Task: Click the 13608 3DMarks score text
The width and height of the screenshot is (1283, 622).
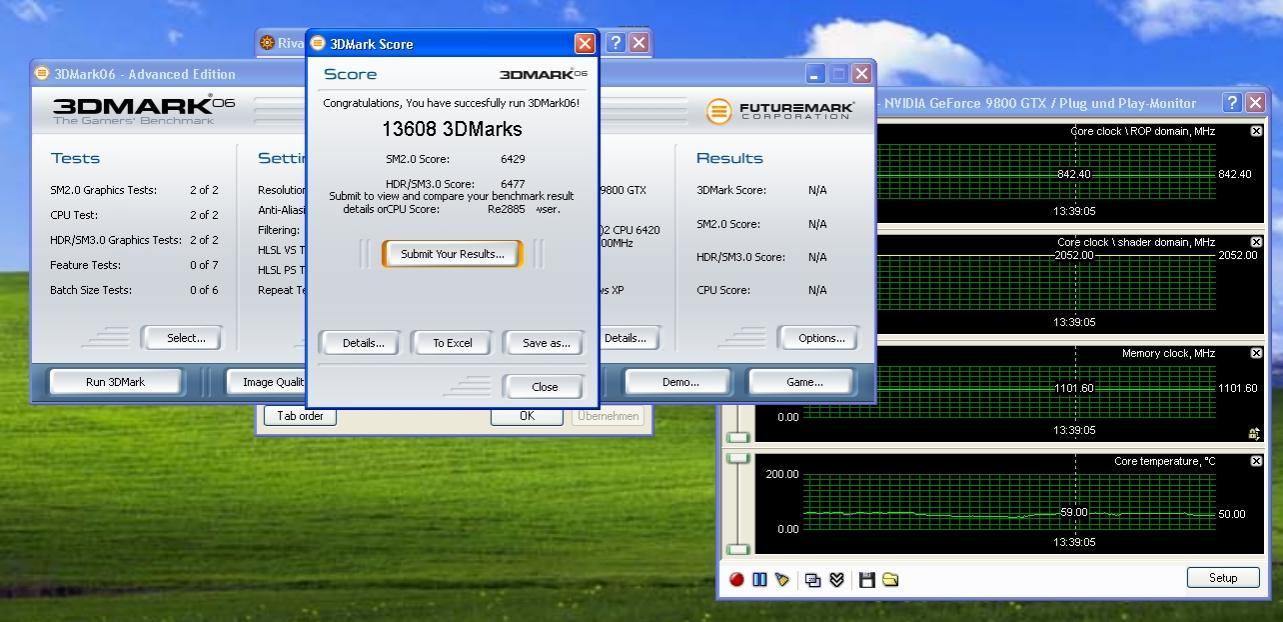Action: click(452, 129)
